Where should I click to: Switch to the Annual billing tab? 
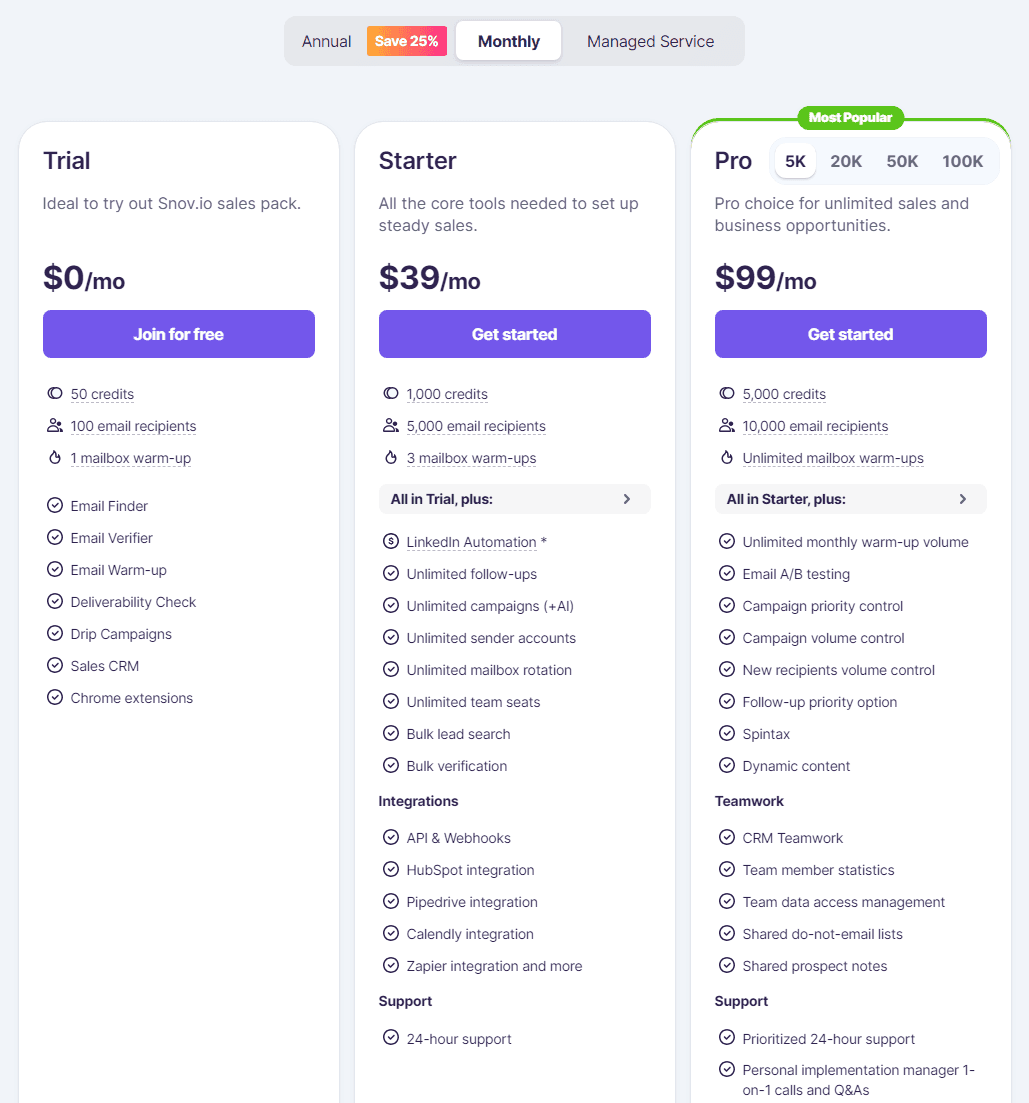(326, 41)
